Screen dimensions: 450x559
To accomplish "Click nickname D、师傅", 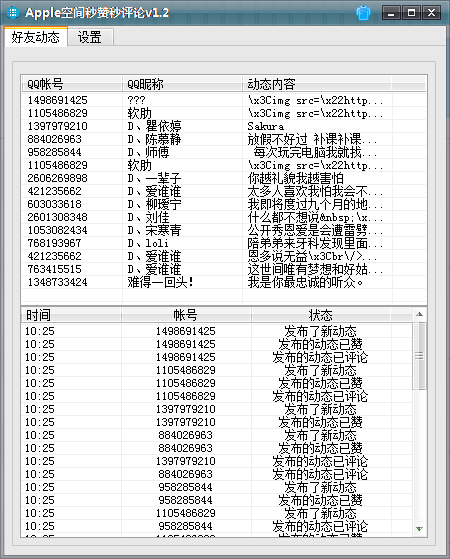I will (148, 152).
